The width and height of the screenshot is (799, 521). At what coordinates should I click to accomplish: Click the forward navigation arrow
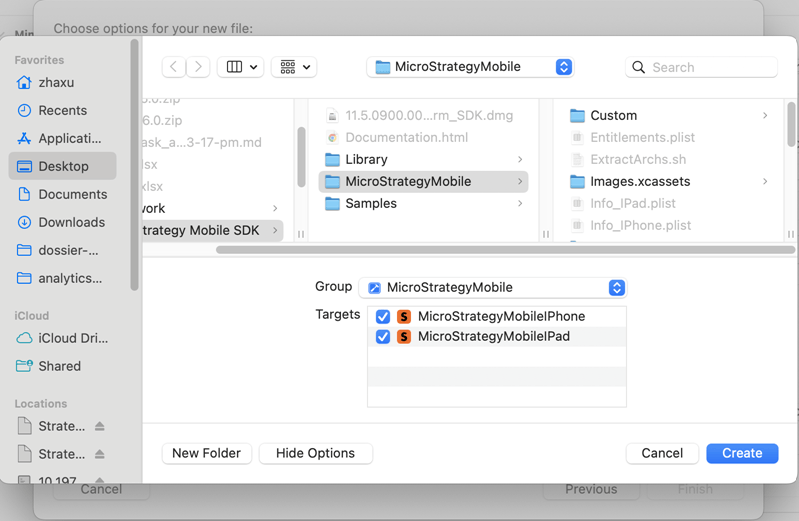click(198, 67)
